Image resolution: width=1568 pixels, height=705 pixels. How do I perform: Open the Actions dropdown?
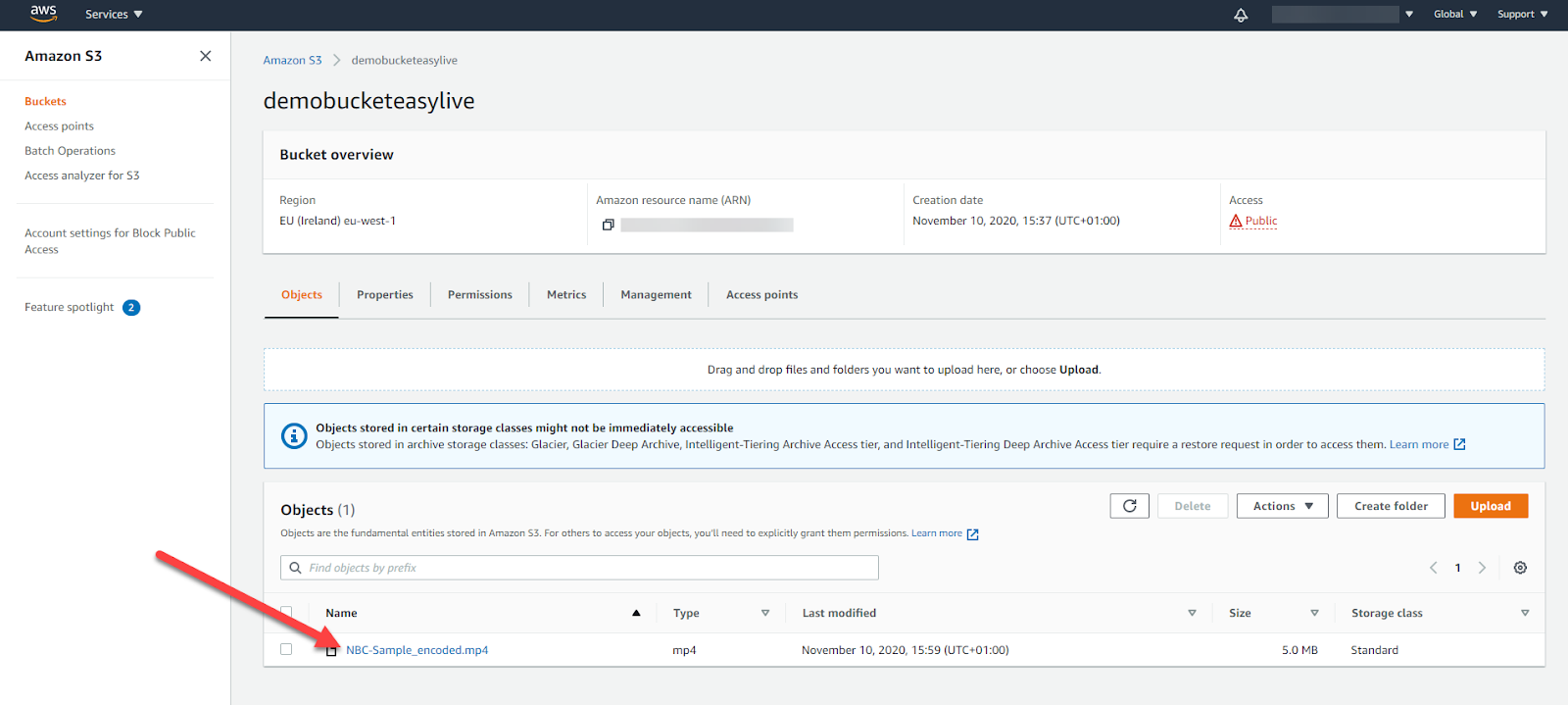1283,506
